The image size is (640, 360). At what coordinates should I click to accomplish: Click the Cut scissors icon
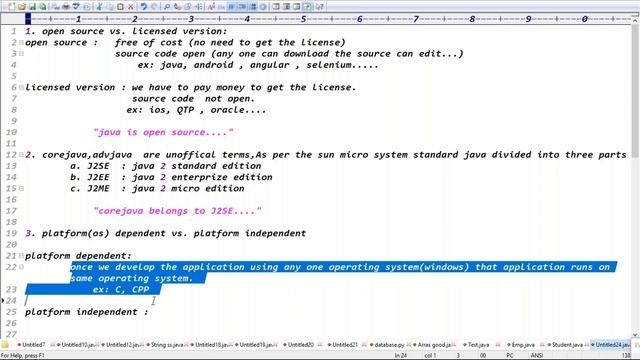tap(100, 7)
